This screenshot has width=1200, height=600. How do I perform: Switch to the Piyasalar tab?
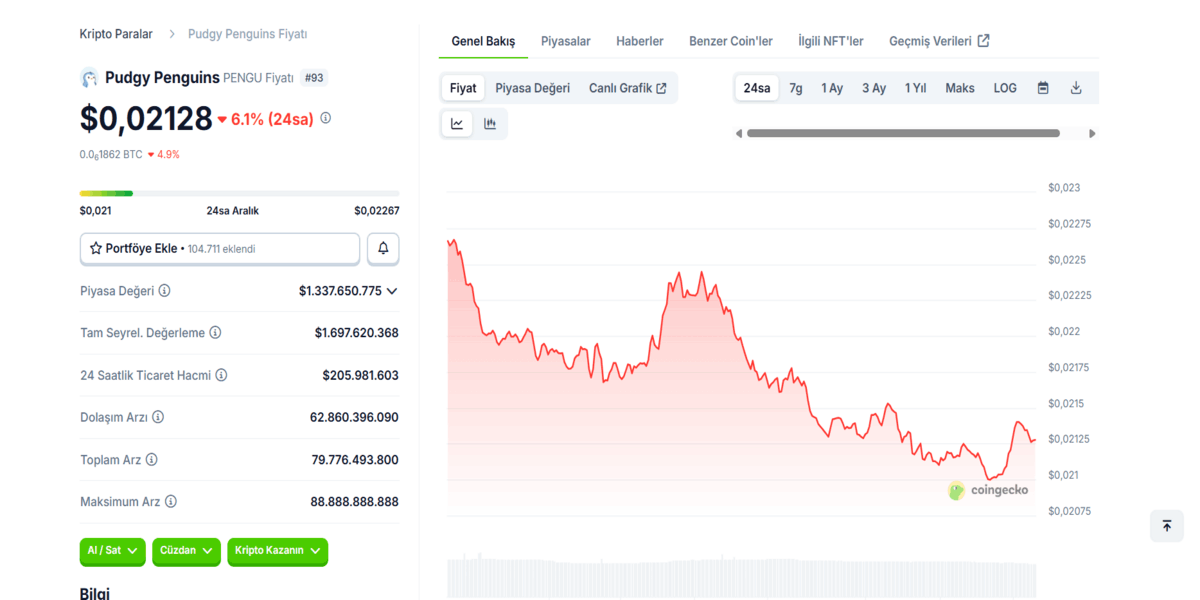(565, 41)
